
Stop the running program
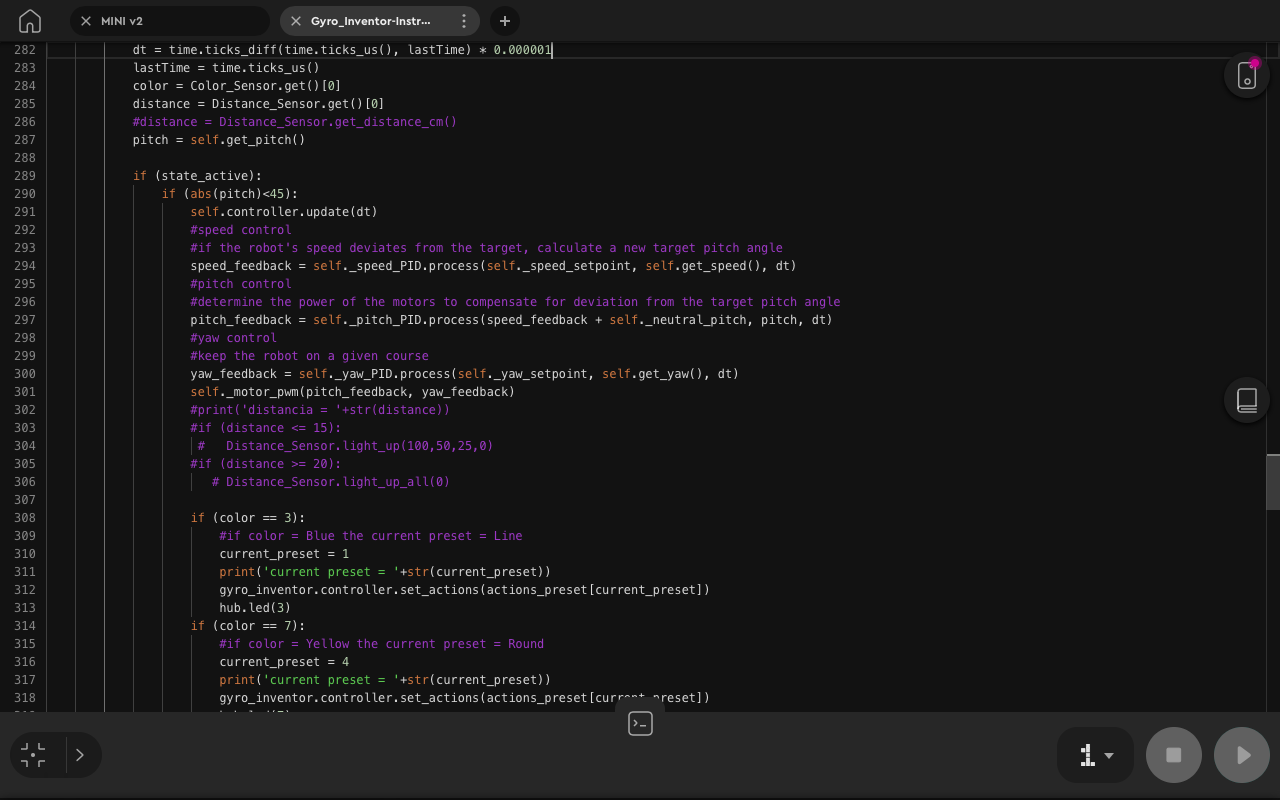point(1173,755)
